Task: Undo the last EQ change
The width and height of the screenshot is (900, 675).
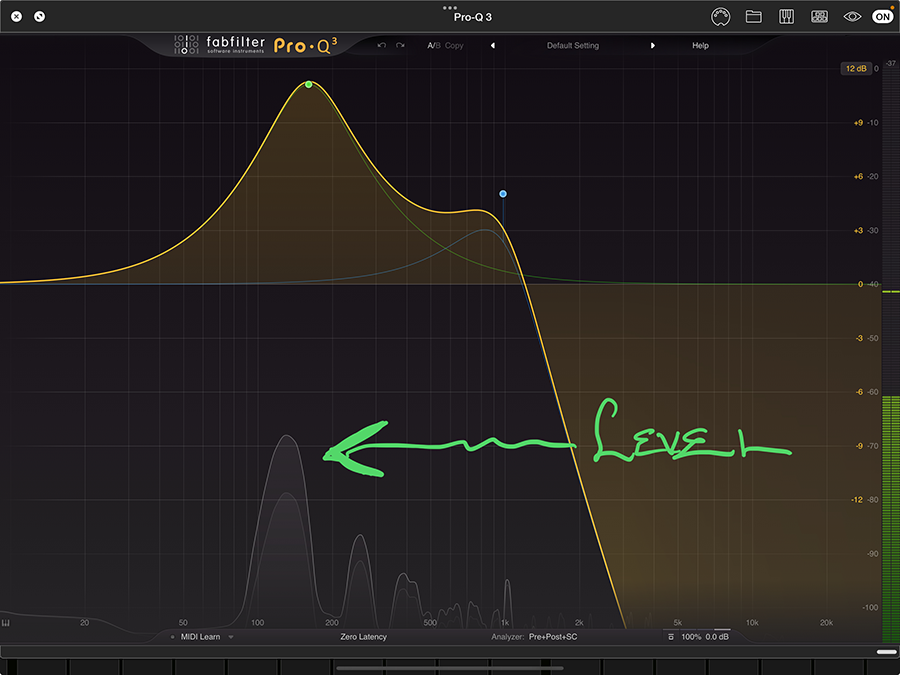Action: coord(382,45)
